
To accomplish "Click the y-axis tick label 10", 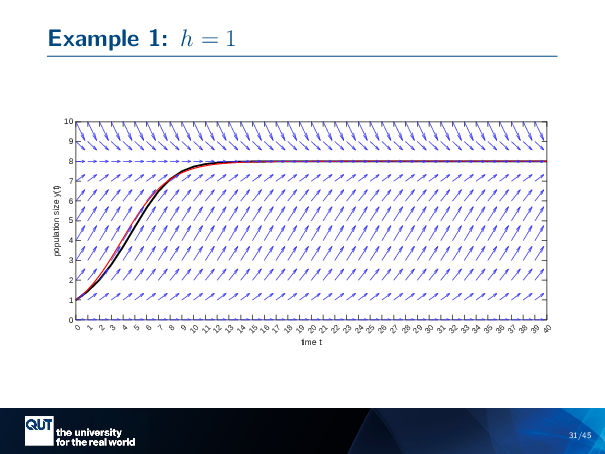I will click(x=68, y=122).
